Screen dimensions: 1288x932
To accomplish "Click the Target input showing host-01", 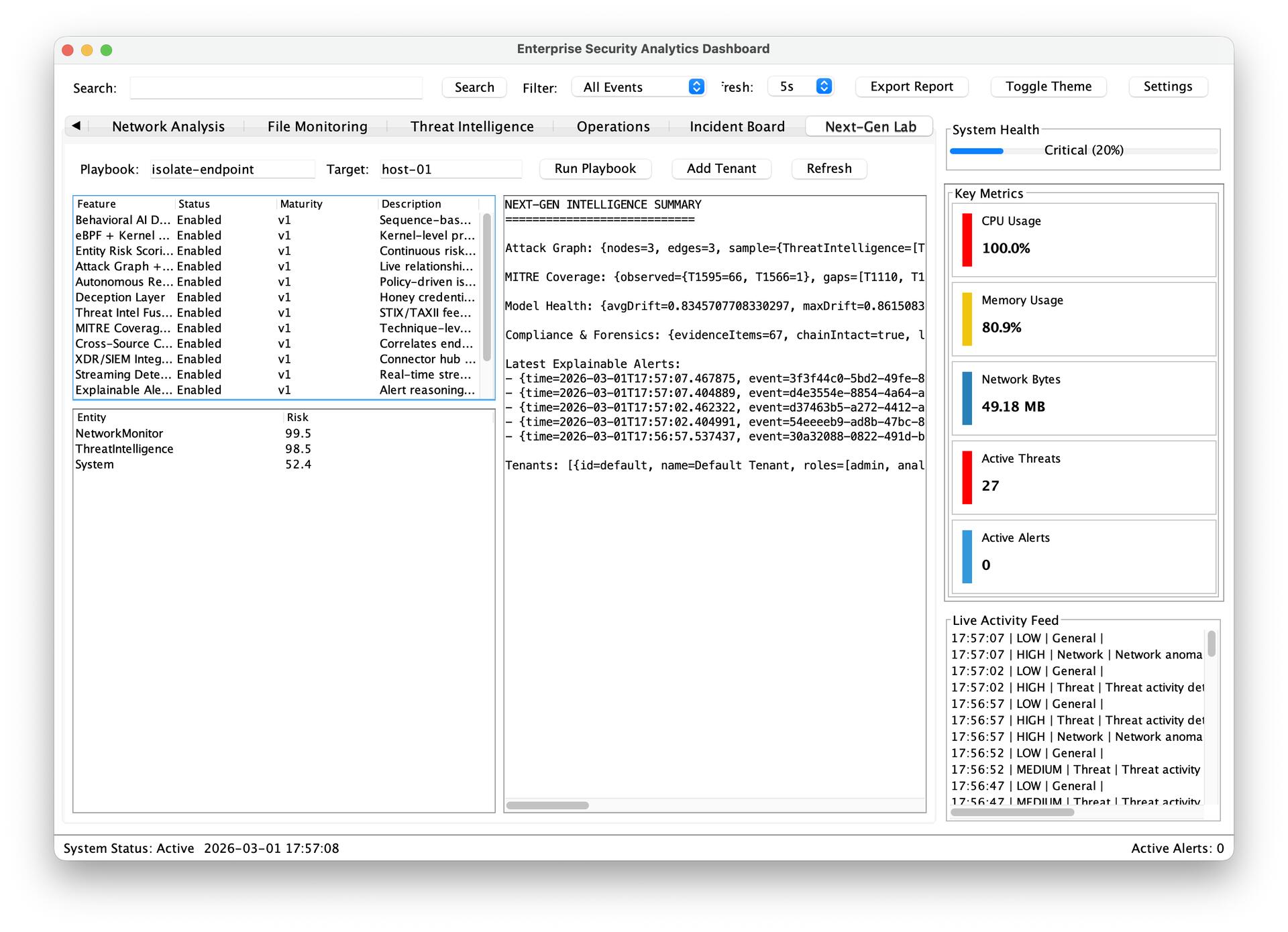I will click(451, 169).
